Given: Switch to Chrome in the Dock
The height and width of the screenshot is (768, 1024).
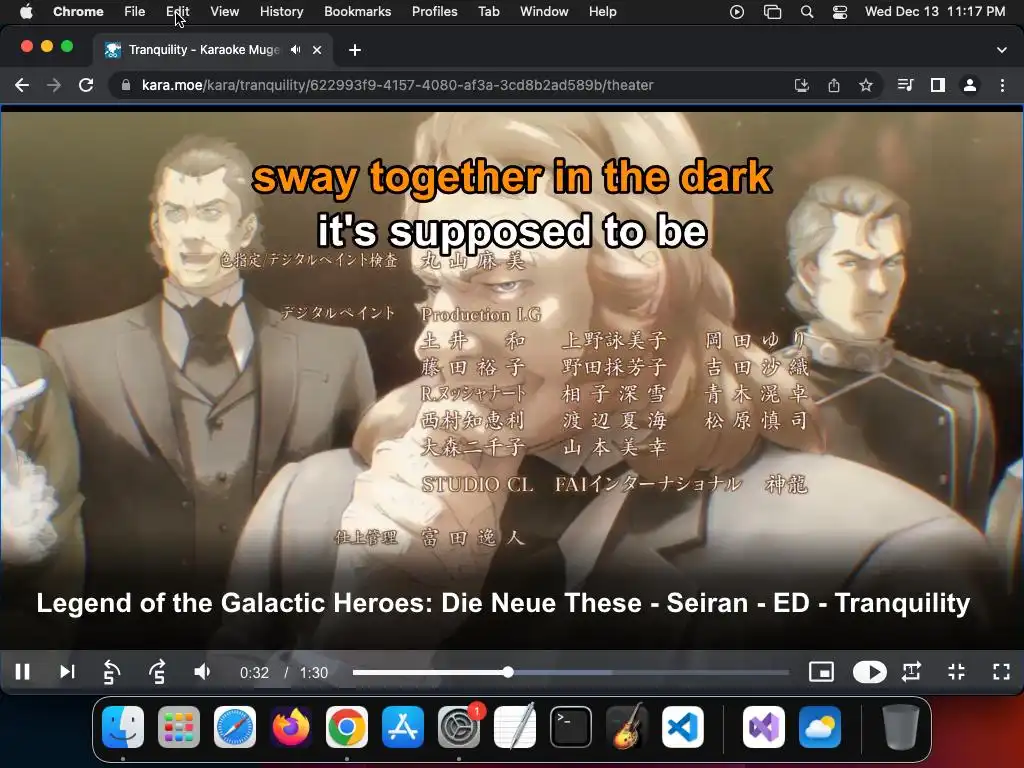Looking at the screenshot, I should coord(347,727).
